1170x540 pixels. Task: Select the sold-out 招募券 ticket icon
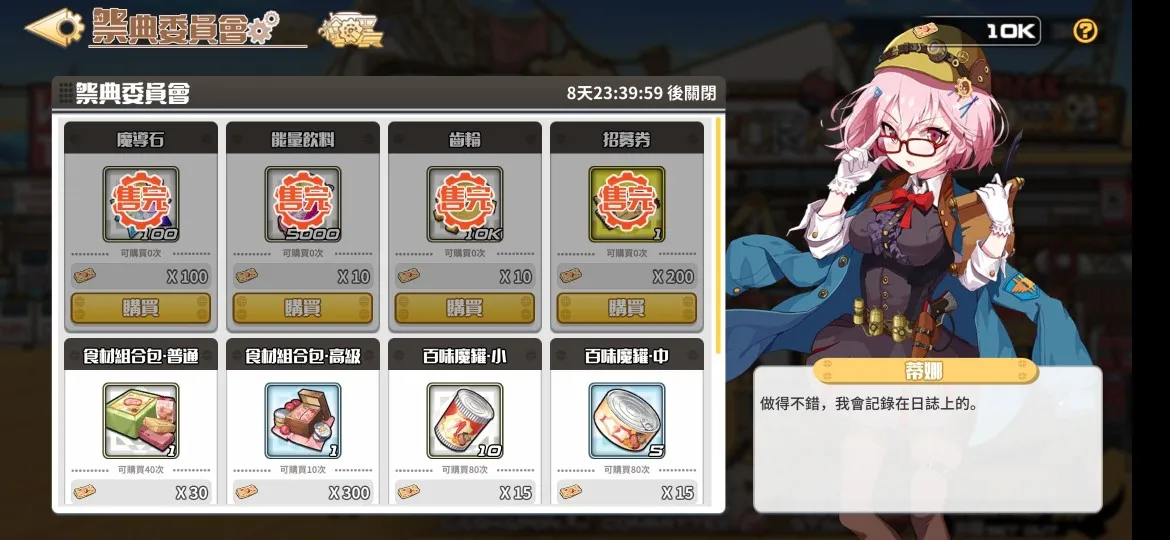click(627, 204)
